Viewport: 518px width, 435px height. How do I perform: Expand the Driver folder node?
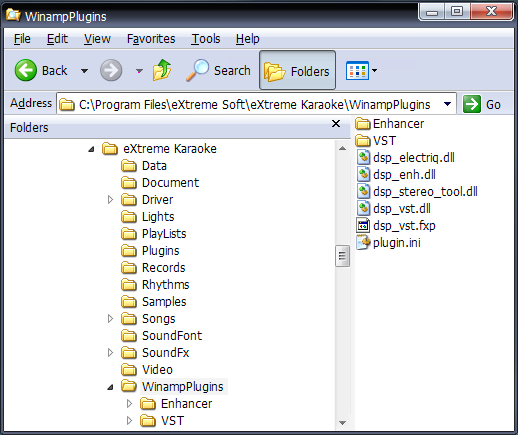pos(110,200)
